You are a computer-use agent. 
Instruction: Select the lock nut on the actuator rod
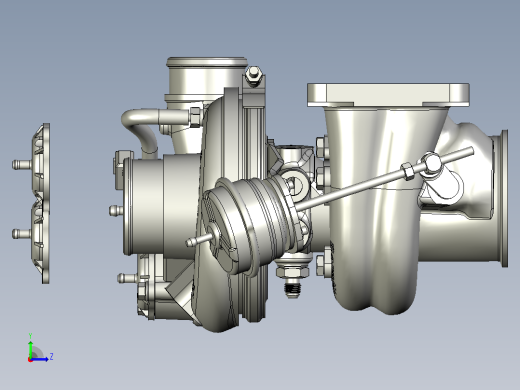coord(407,171)
